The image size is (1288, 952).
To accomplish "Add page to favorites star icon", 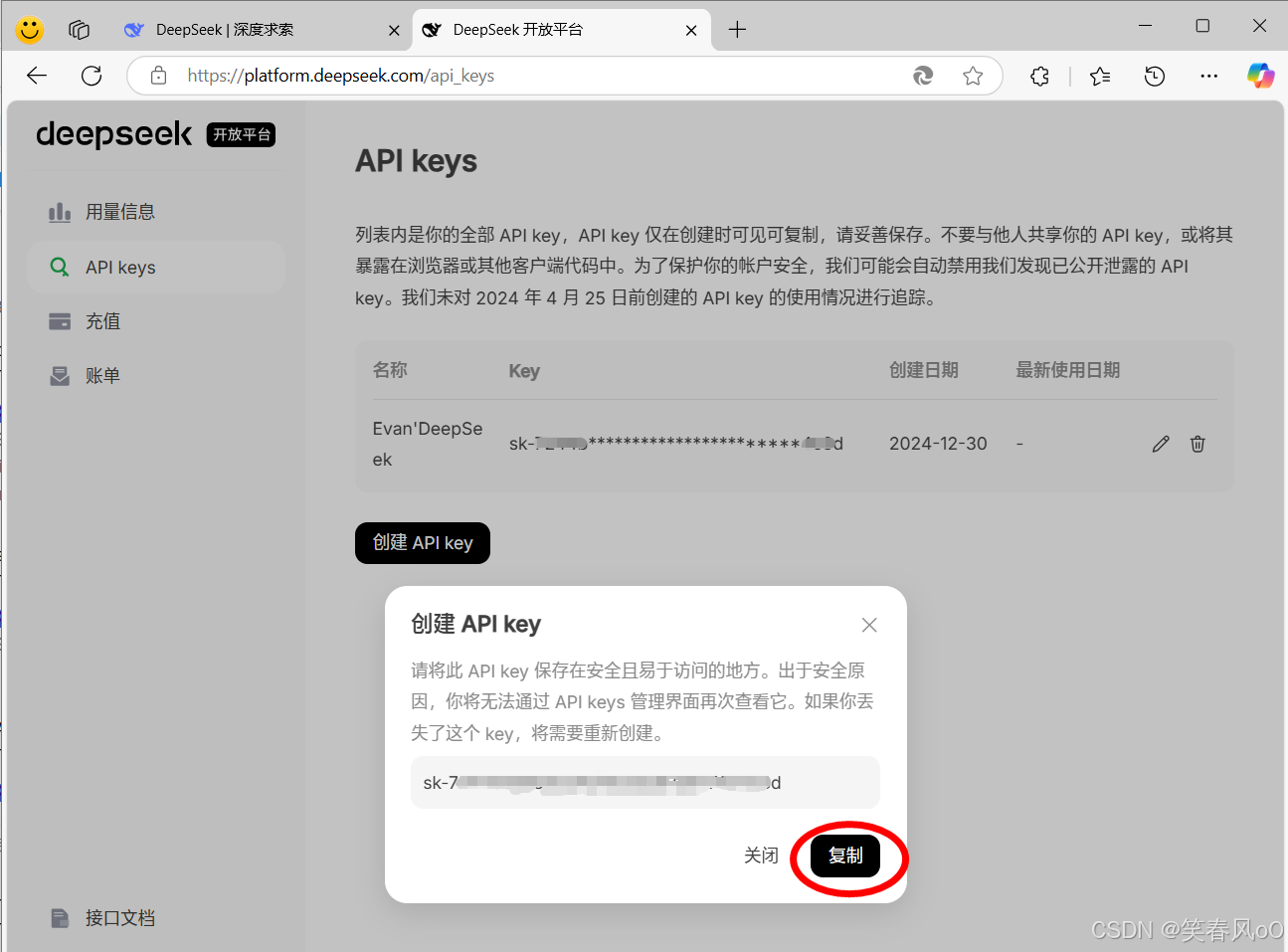I will point(973,76).
